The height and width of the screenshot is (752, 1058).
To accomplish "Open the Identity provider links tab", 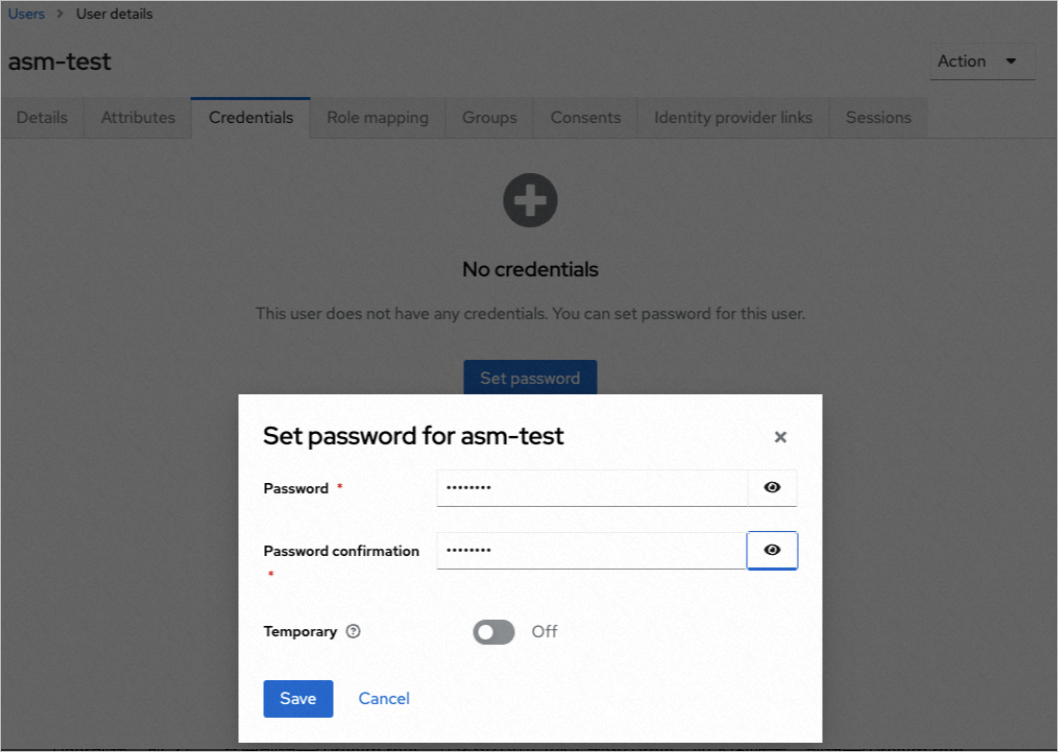I will point(733,117).
